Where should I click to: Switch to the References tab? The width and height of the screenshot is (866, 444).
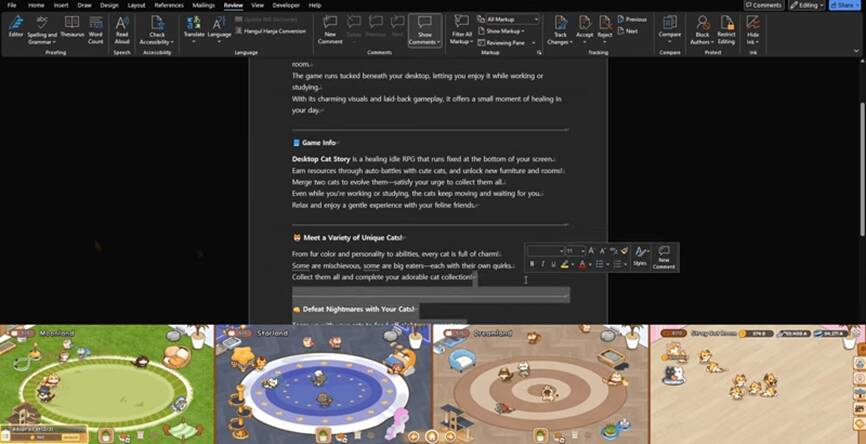169,5
